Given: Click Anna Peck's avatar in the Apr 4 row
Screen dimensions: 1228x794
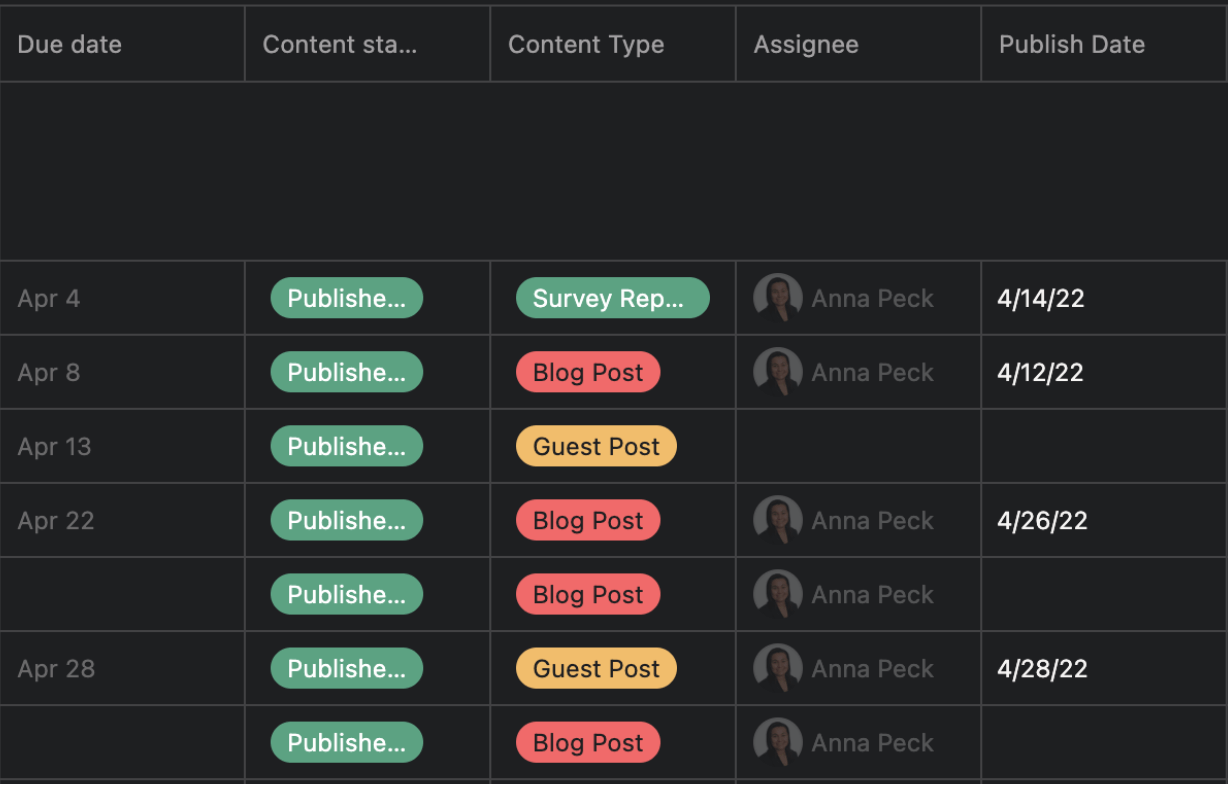Looking at the screenshot, I should [777, 298].
